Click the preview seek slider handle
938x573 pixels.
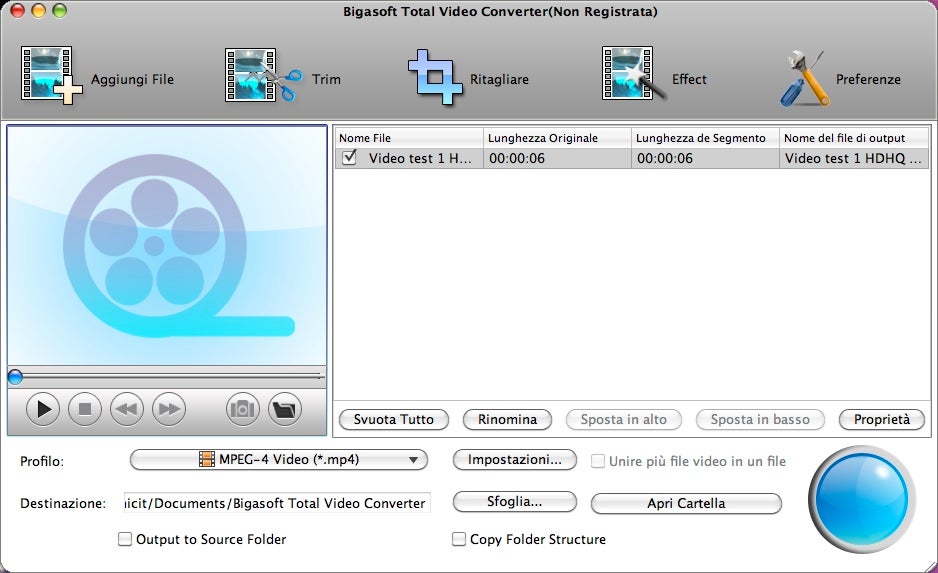pyautogui.click(x=15, y=376)
